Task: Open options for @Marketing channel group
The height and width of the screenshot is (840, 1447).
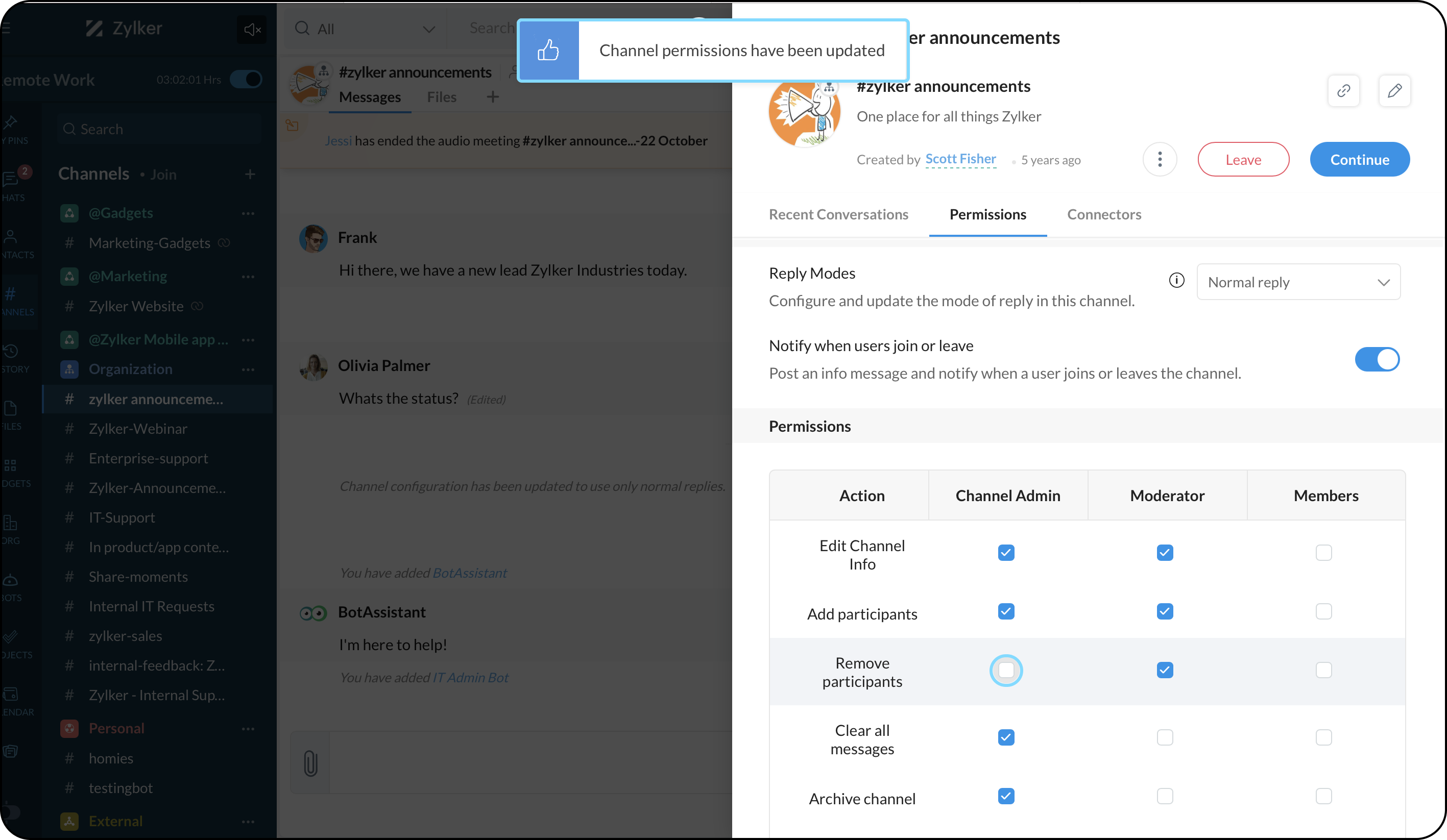Action: tap(248, 277)
